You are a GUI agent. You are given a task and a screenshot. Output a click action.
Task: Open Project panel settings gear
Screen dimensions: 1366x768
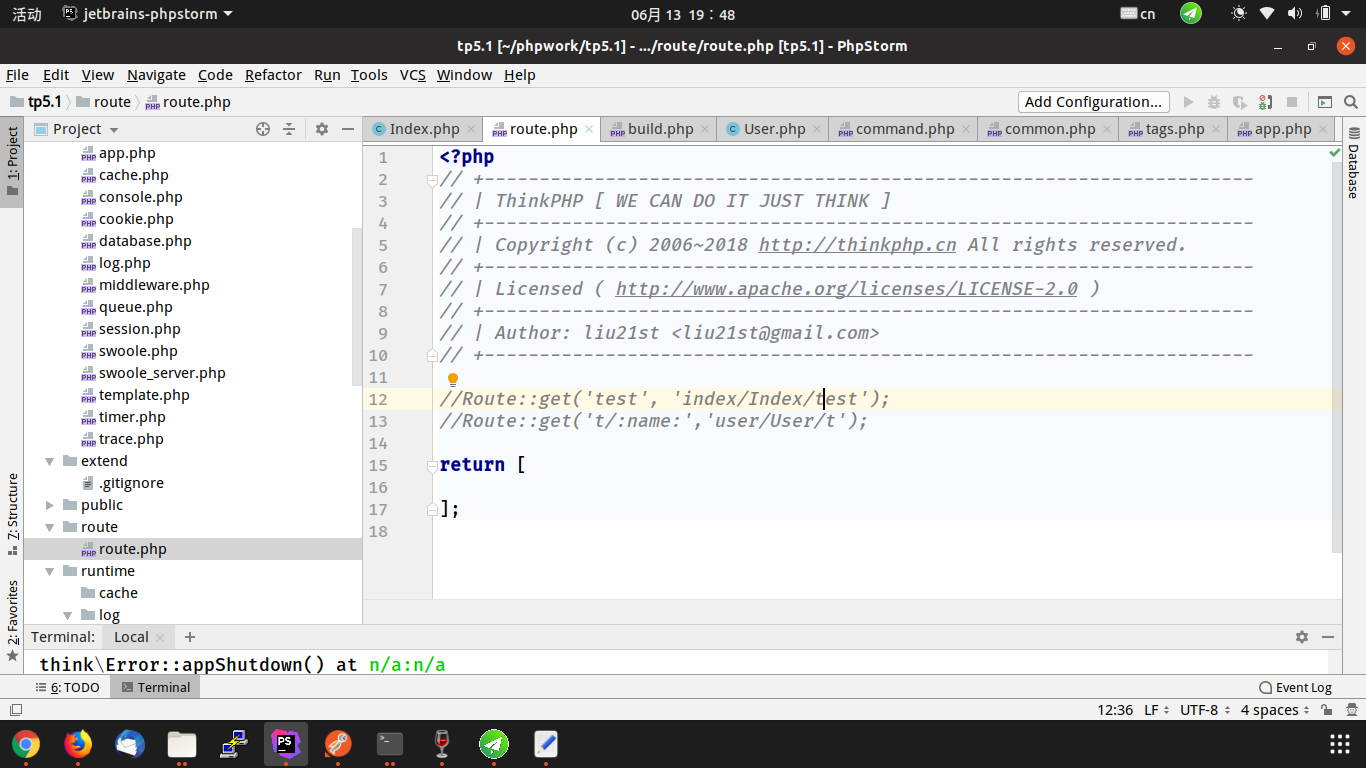click(321, 129)
